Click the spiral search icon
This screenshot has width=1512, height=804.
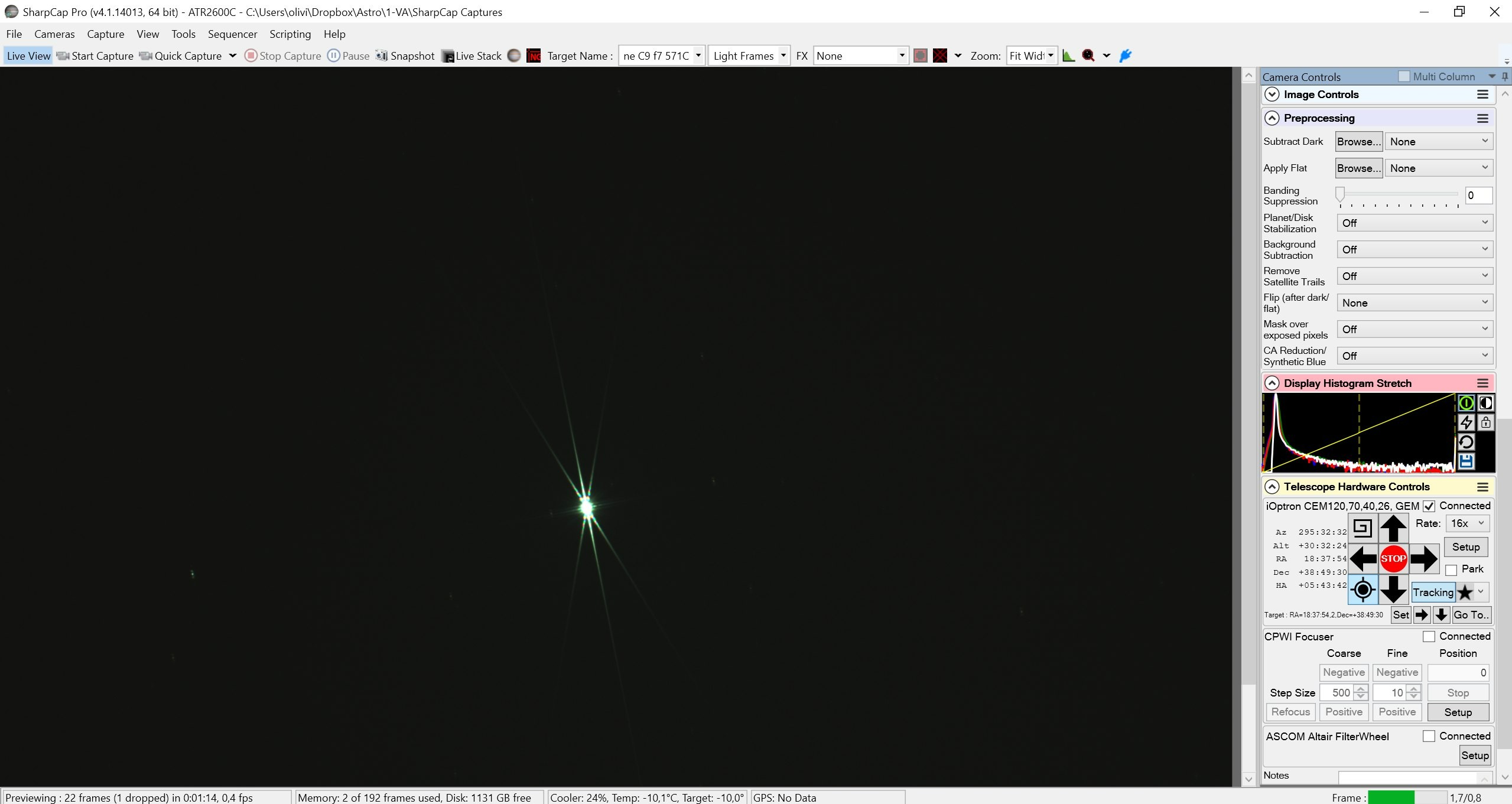1363,528
